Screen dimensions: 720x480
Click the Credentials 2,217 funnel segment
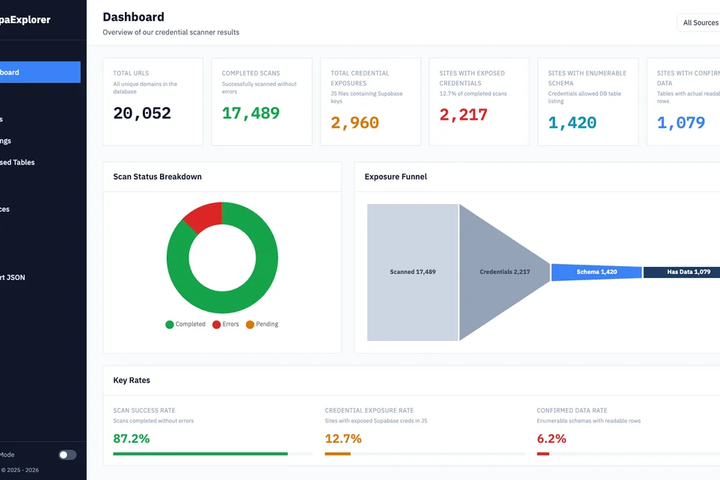[504, 272]
